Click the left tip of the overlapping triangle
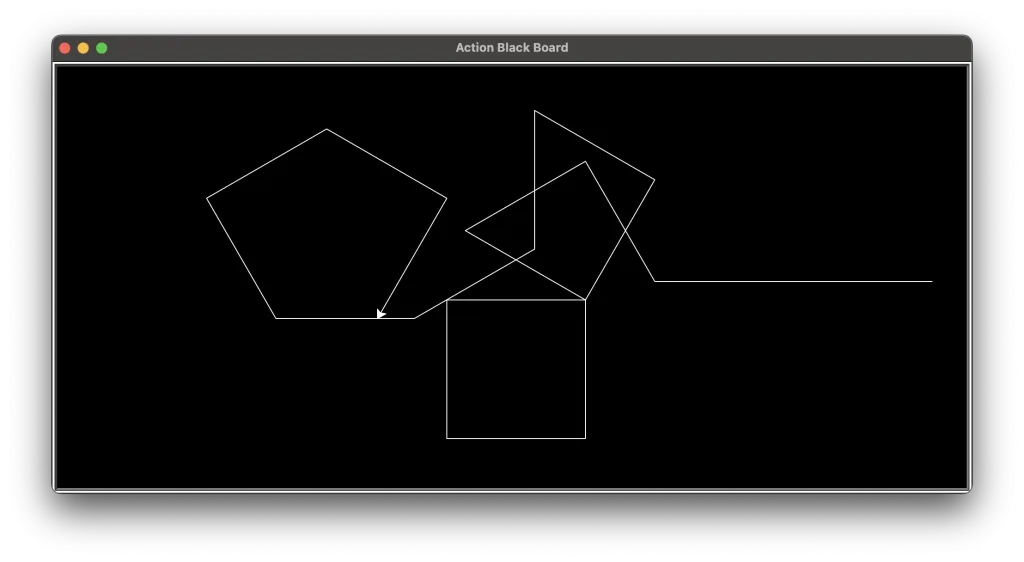The width and height of the screenshot is (1024, 562). tap(466, 231)
